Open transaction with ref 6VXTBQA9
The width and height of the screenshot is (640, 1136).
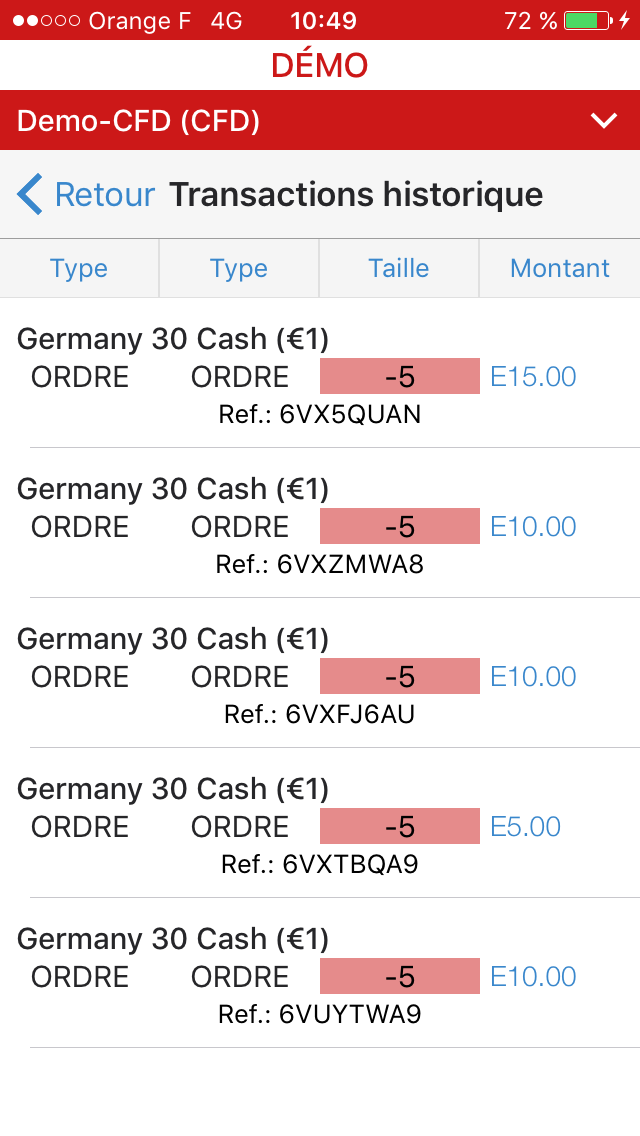(320, 864)
